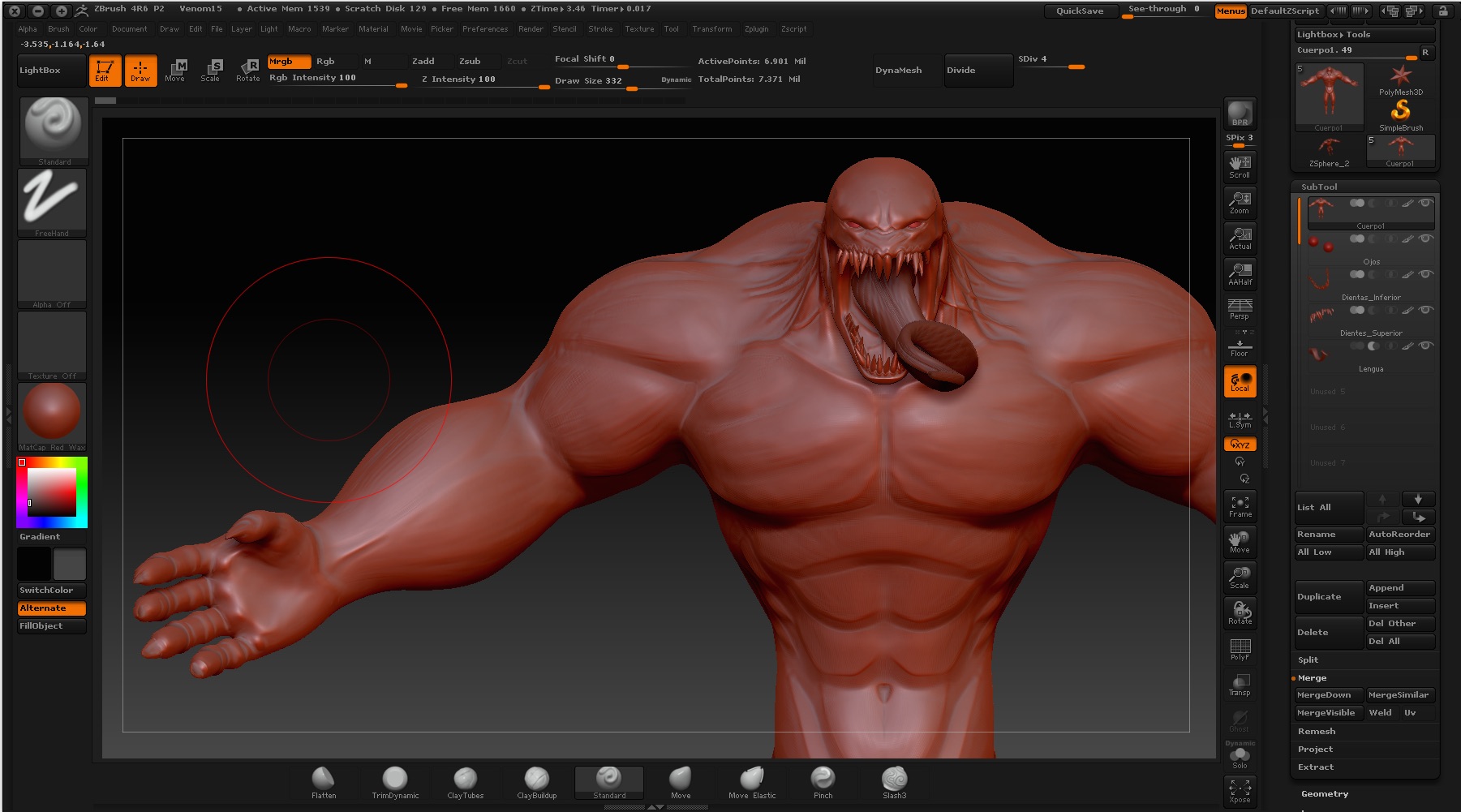
Task: Enable Solo mode on the right shelf
Action: (x=1240, y=754)
